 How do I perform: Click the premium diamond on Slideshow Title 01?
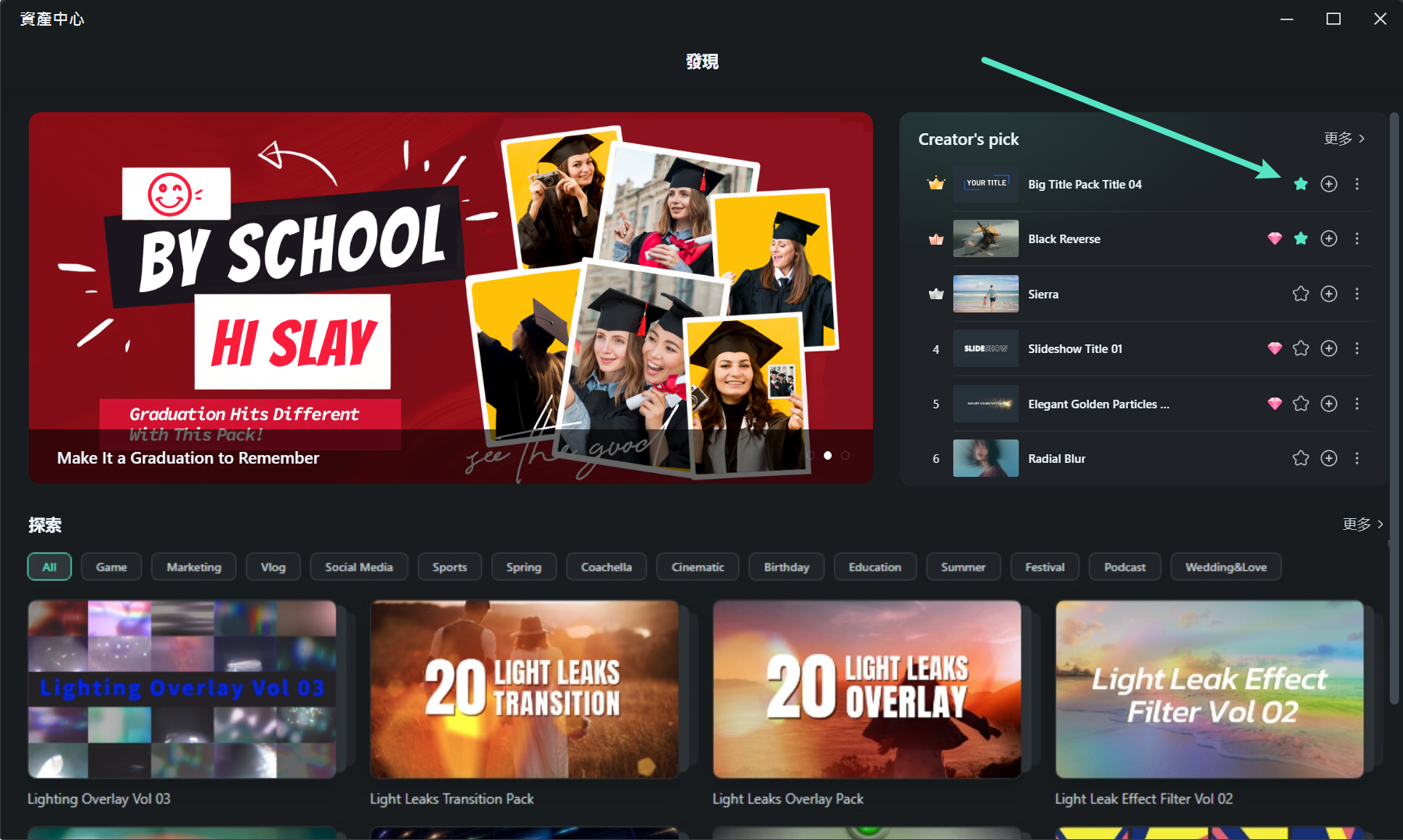point(1274,348)
